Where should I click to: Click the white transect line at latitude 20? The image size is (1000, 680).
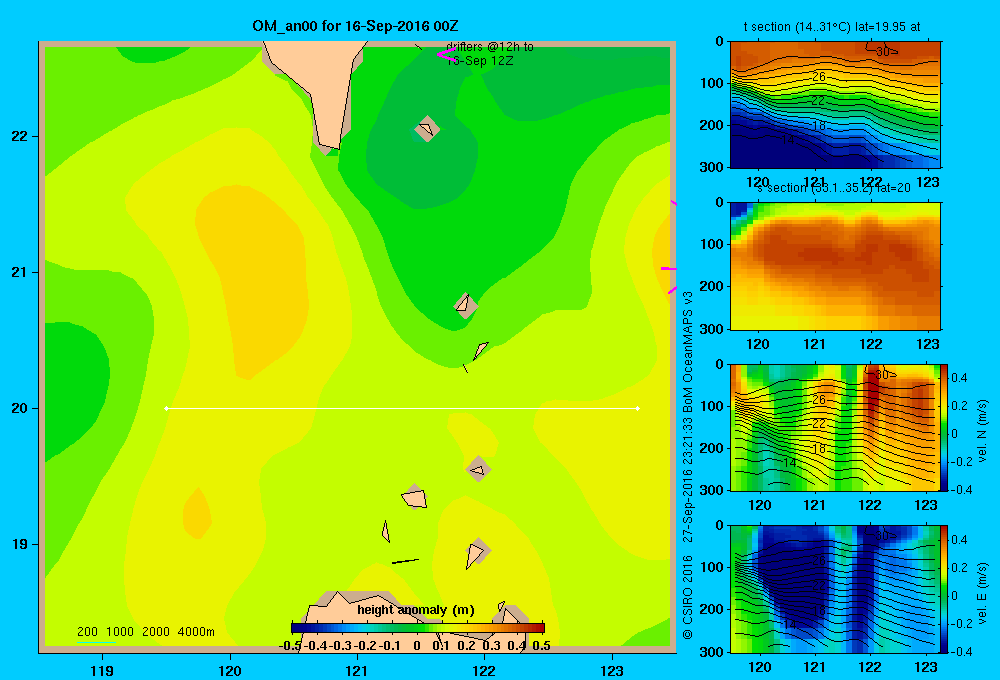tap(402, 408)
